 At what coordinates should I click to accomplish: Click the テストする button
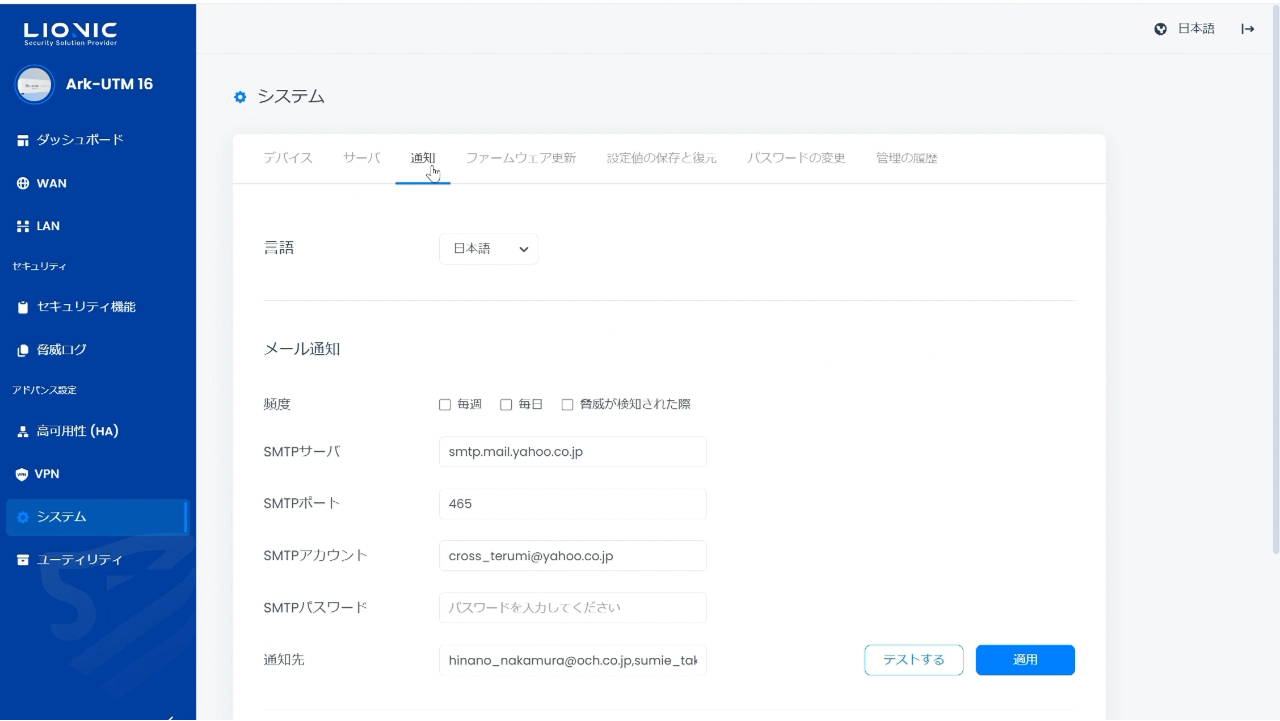913,660
